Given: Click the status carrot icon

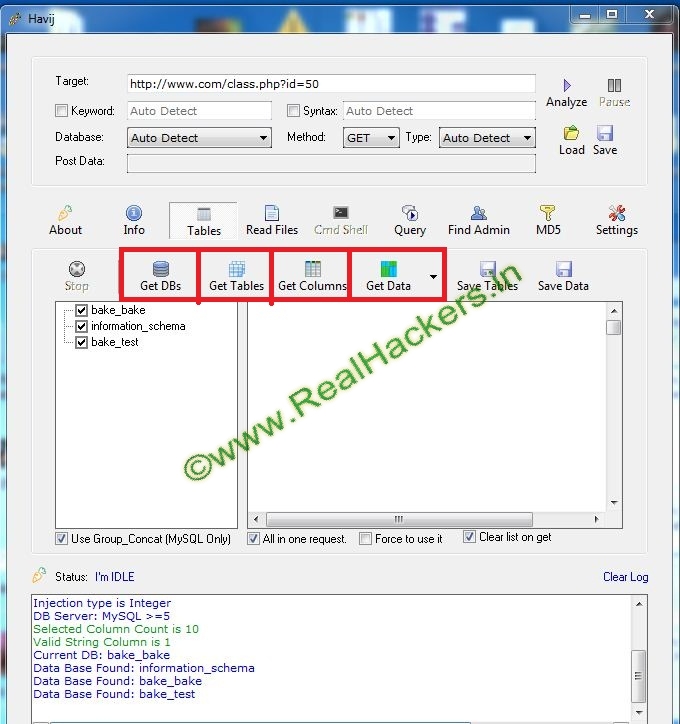Looking at the screenshot, I should (39, 575).
